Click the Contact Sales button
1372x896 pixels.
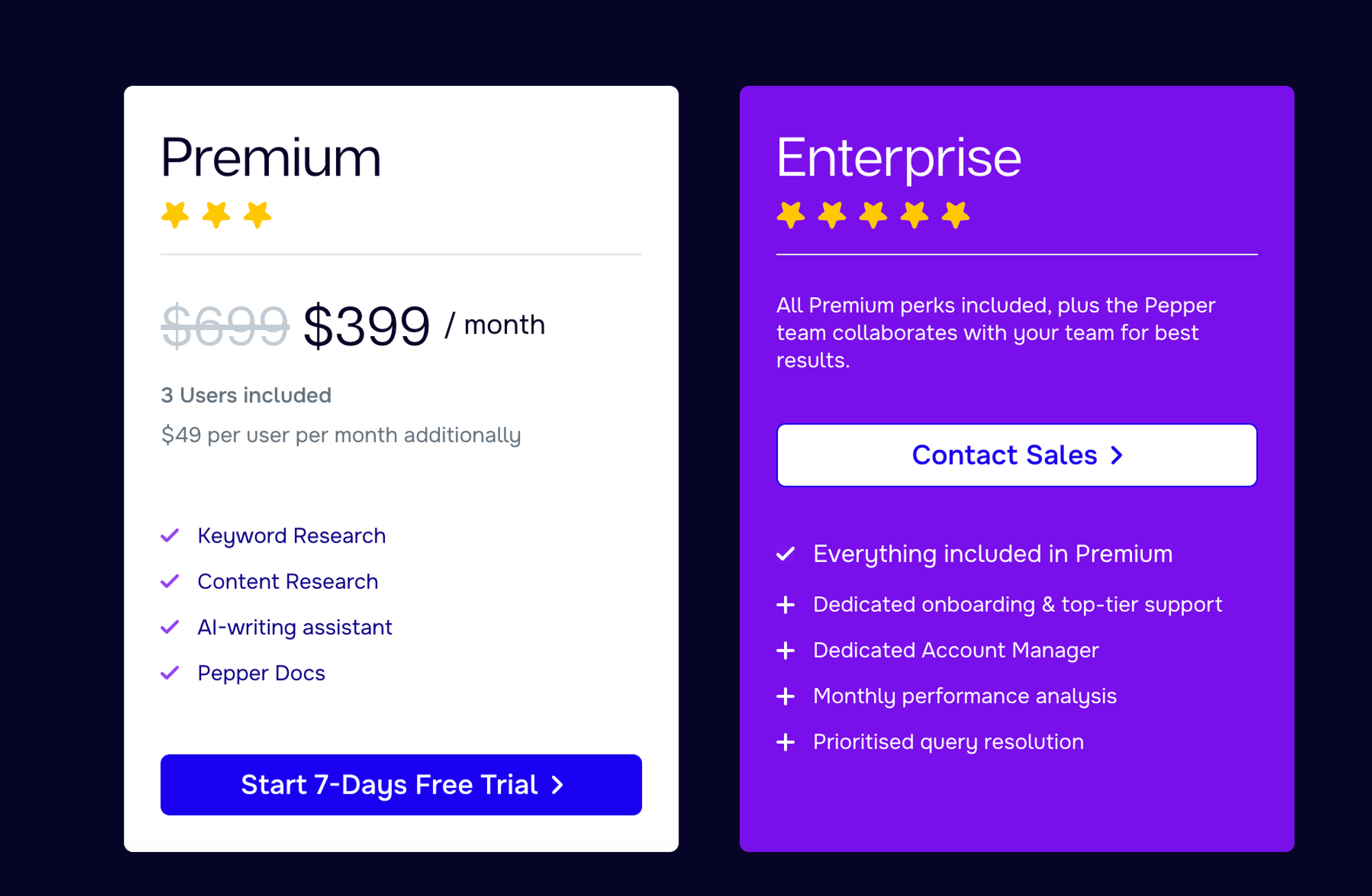coord(1017,455)
